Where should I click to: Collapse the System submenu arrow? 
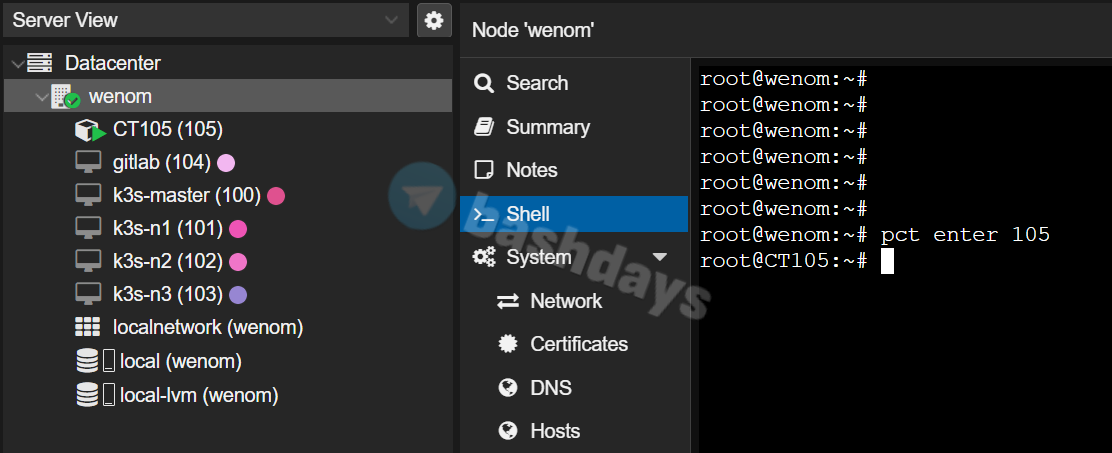click(659, 257)
